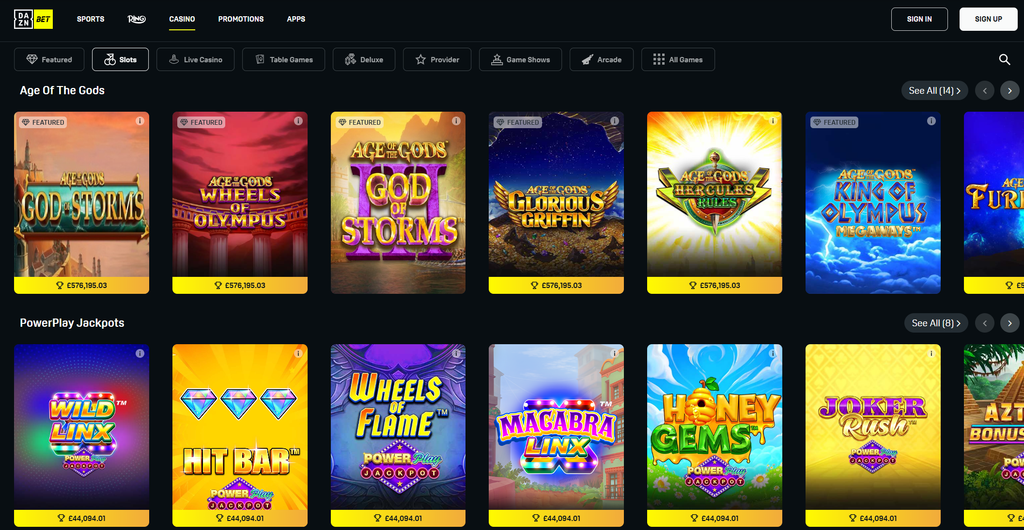Viewport: 1024px width, 530px height.
Task: Open the Ringo logo link
Action: pos(136,19)
